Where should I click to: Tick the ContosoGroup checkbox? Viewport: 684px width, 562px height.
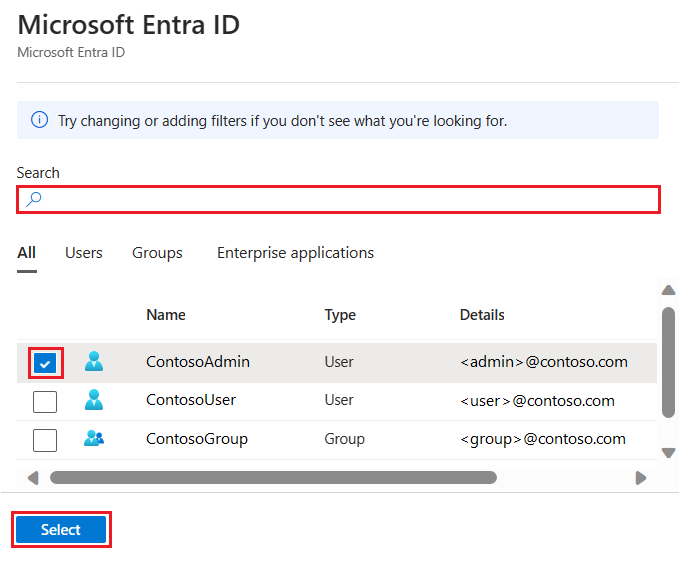(x=45, y=439)
